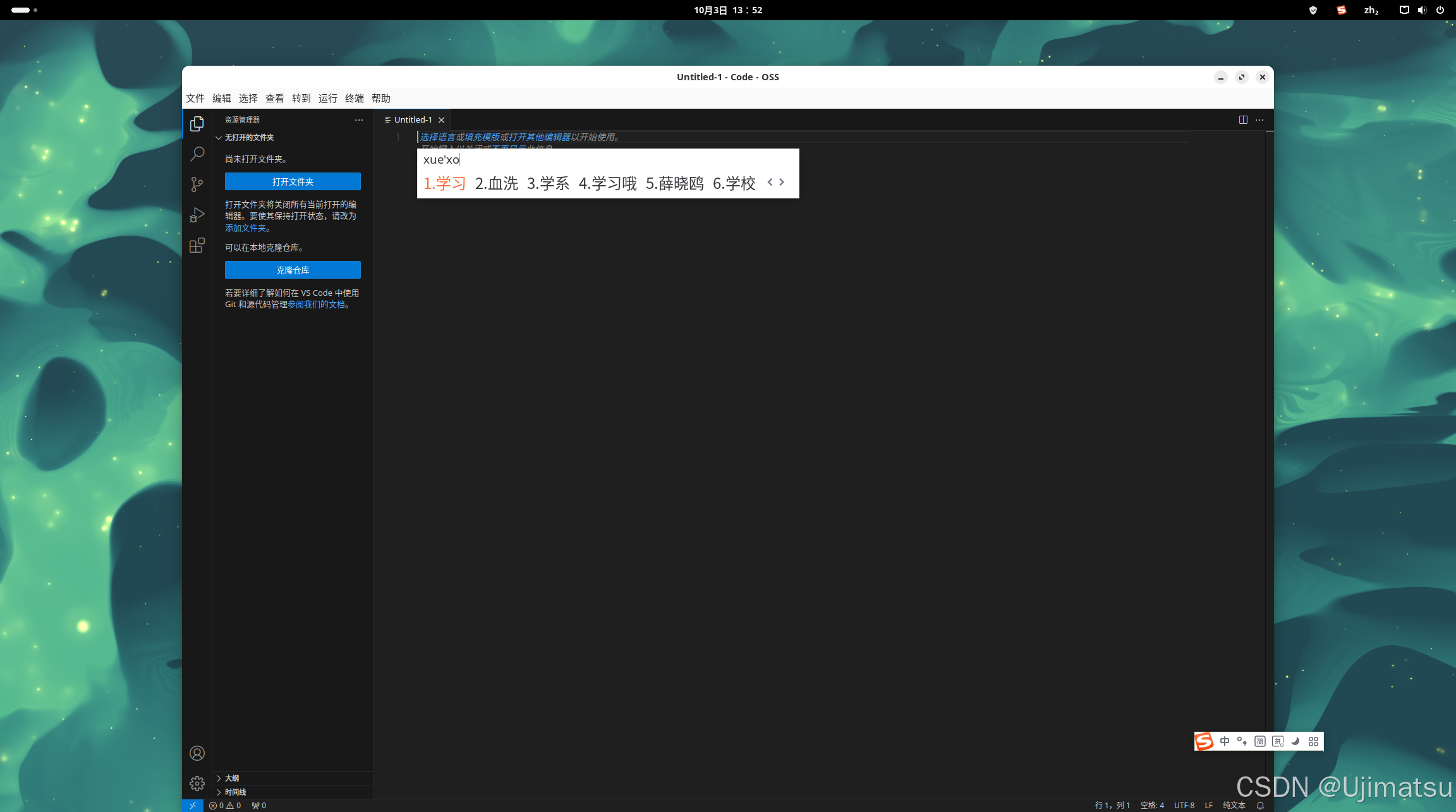Click the 打开文件夹 button
This screenshot has width=1456, height=812.
point(293,181)
